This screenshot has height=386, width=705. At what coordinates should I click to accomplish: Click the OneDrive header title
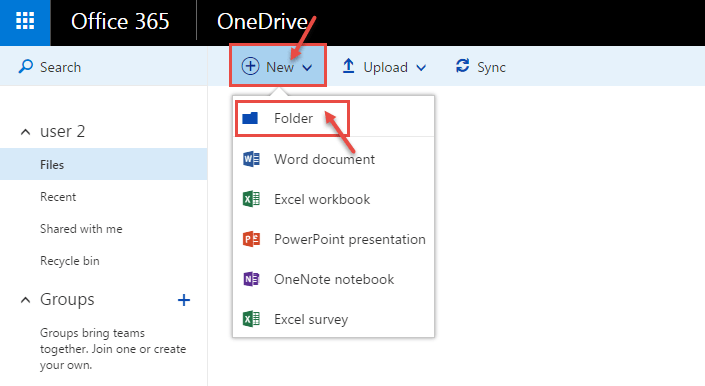pos(262,21)
